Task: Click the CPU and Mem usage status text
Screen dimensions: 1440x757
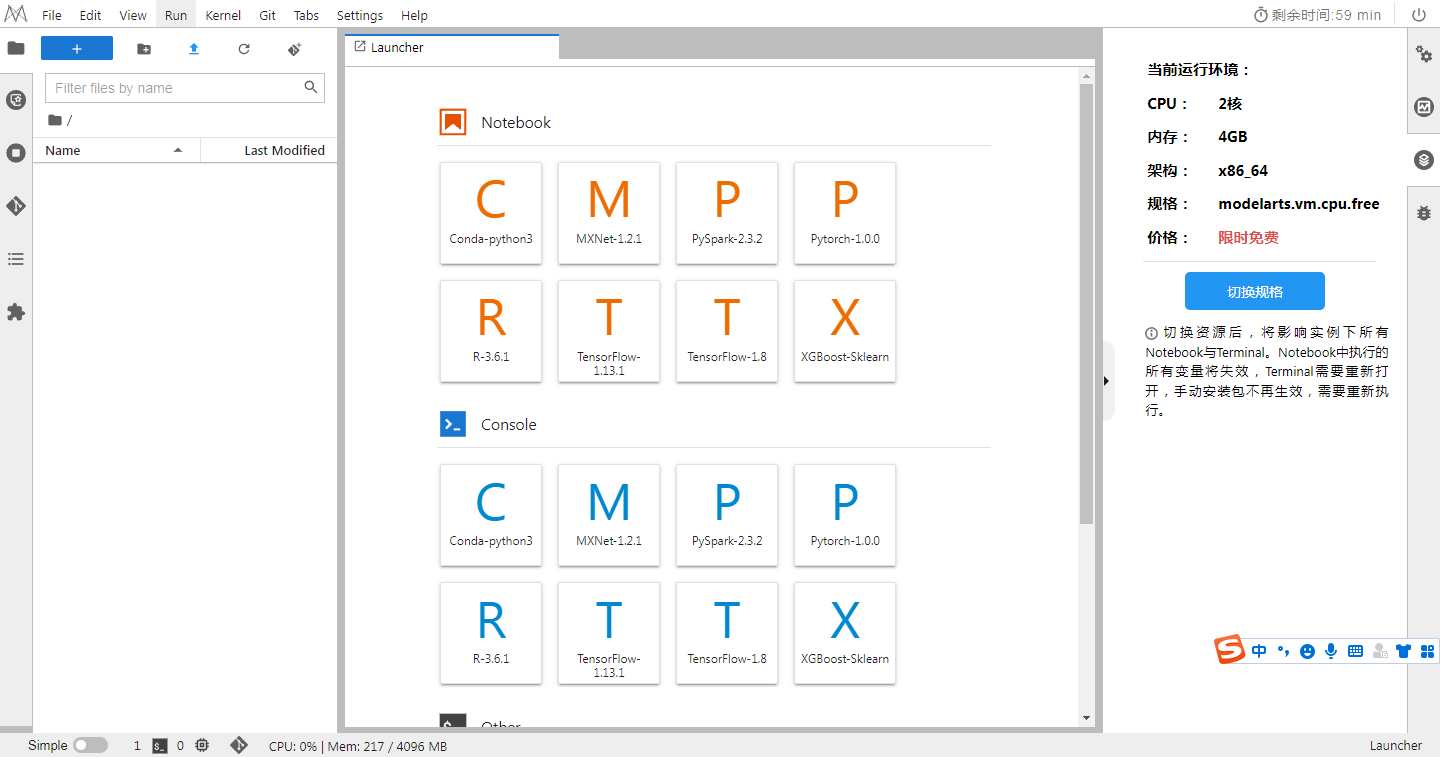Action: pyautogui.click(x=358, y=746)
